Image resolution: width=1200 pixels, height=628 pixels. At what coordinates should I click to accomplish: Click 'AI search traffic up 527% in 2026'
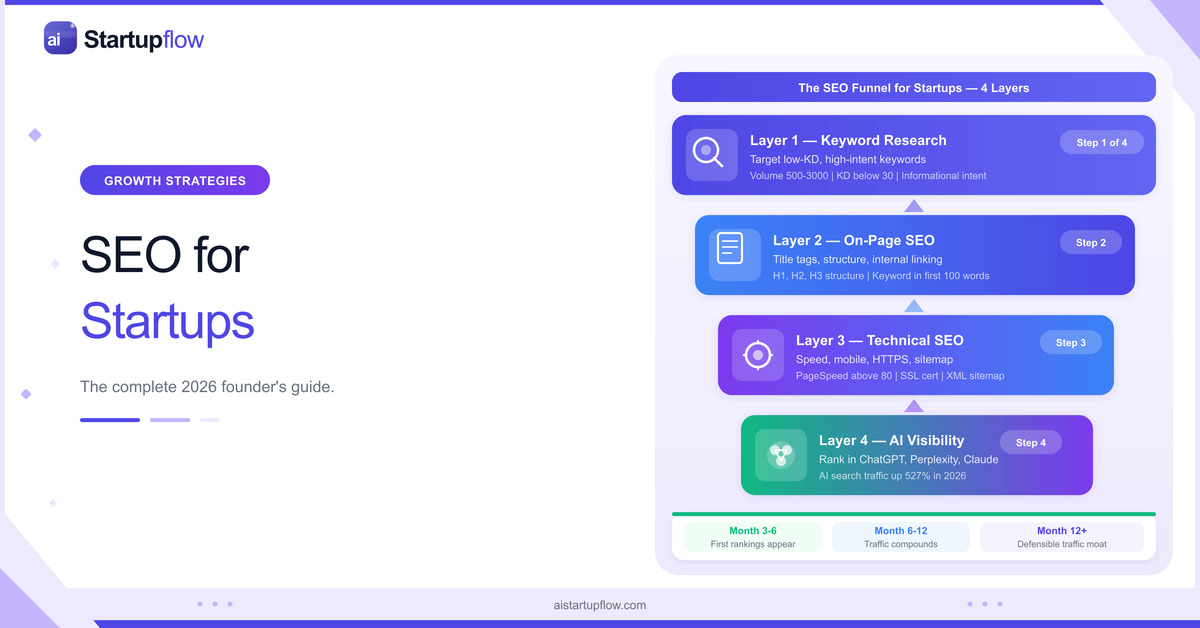[x=893, y=476]
